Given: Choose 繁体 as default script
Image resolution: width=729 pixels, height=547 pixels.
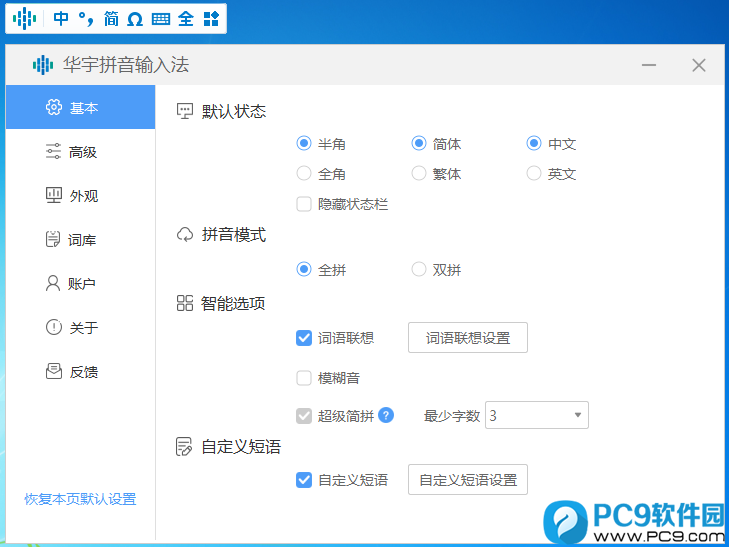Looking at the screenshot, I should (418, 173).
